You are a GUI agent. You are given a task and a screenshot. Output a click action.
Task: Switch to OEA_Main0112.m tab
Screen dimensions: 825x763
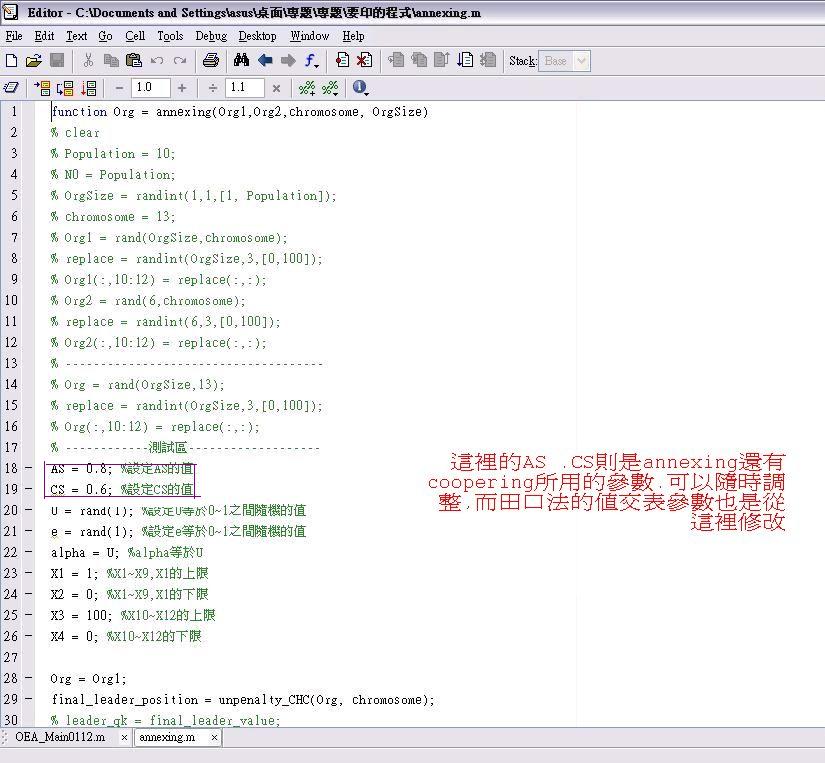click(x=60, y=737)
